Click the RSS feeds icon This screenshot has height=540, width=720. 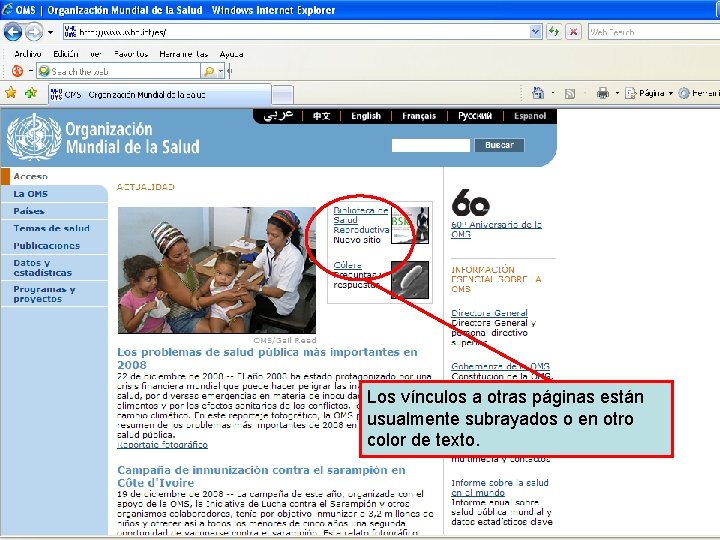(570, 94)
